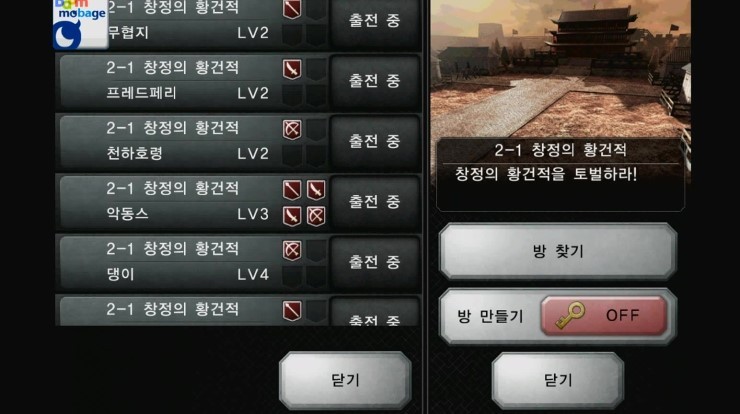Screen dimensions: 740x414
Task: Select the top-right sword icon for 악동스
Action: click(316, 190)
